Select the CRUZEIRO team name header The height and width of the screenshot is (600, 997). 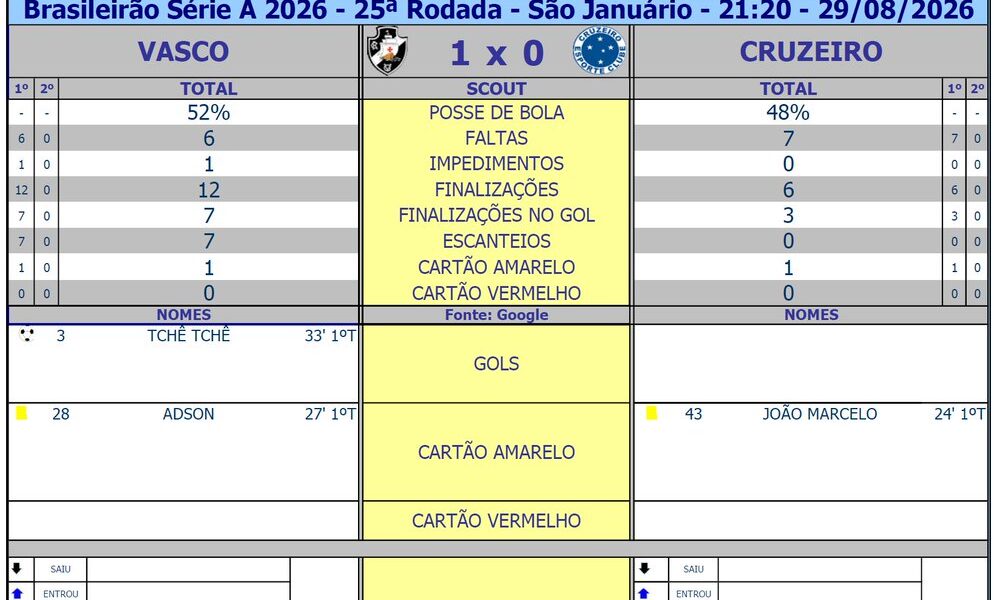click(x=810, y=51)
